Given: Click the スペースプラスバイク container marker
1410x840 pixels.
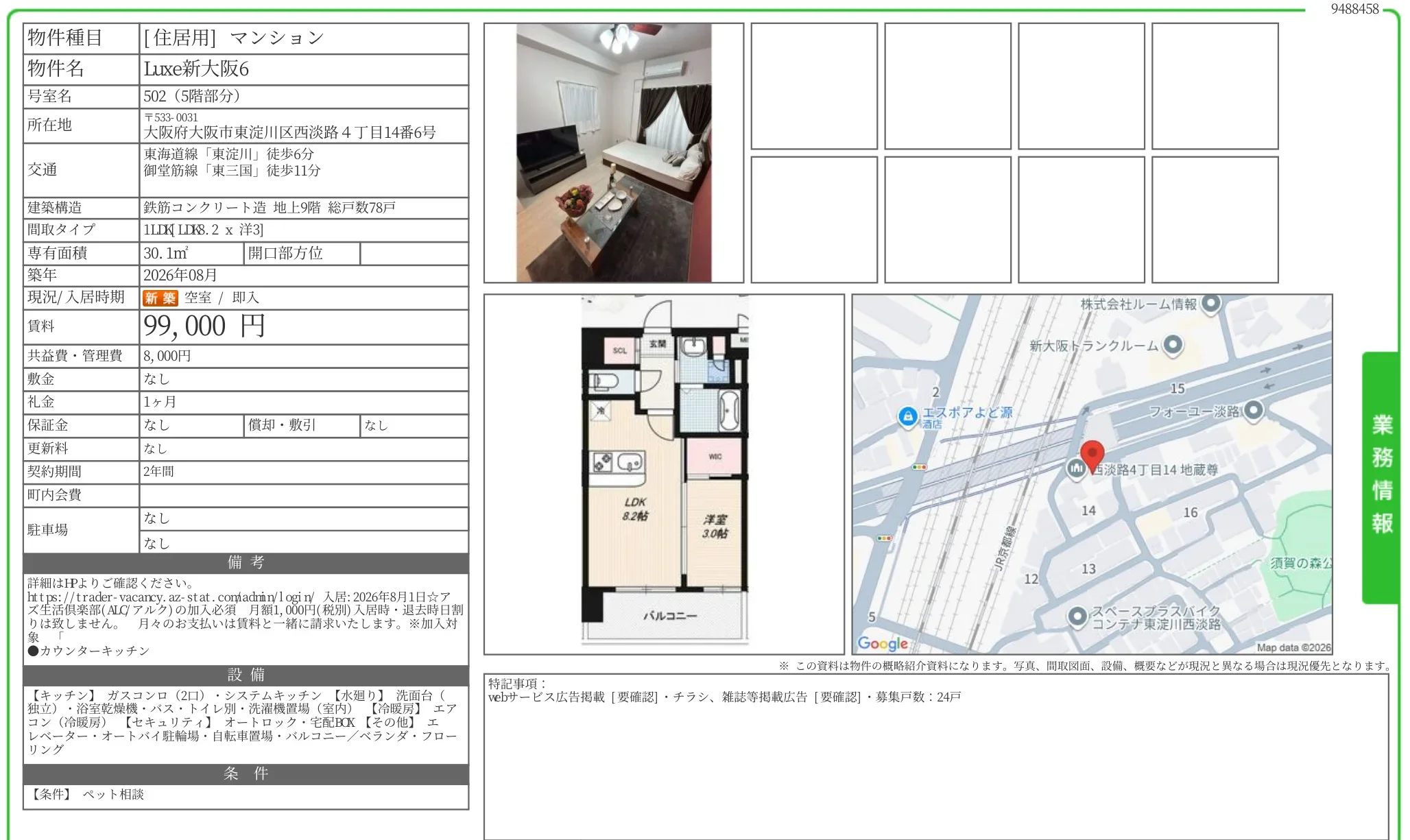Looking at the screenshot, I should (1077, 616).
